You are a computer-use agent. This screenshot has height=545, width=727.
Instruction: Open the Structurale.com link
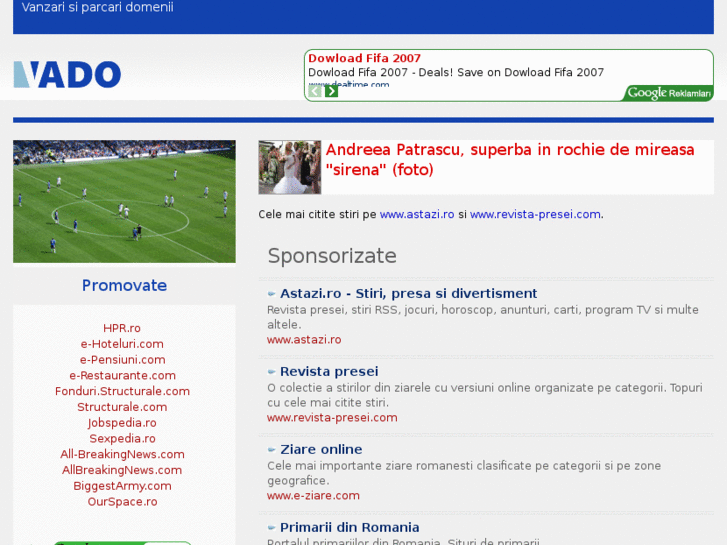click(x=122, y=407)
